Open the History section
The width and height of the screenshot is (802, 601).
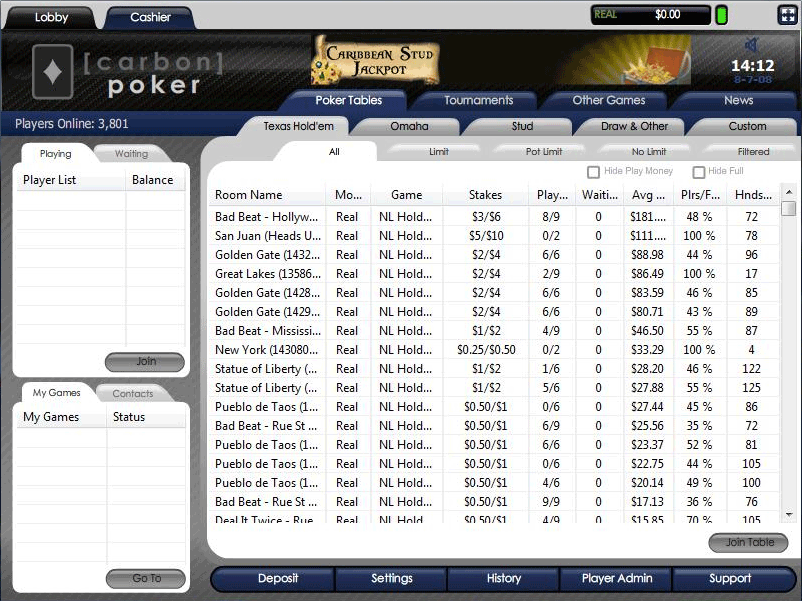504,578
